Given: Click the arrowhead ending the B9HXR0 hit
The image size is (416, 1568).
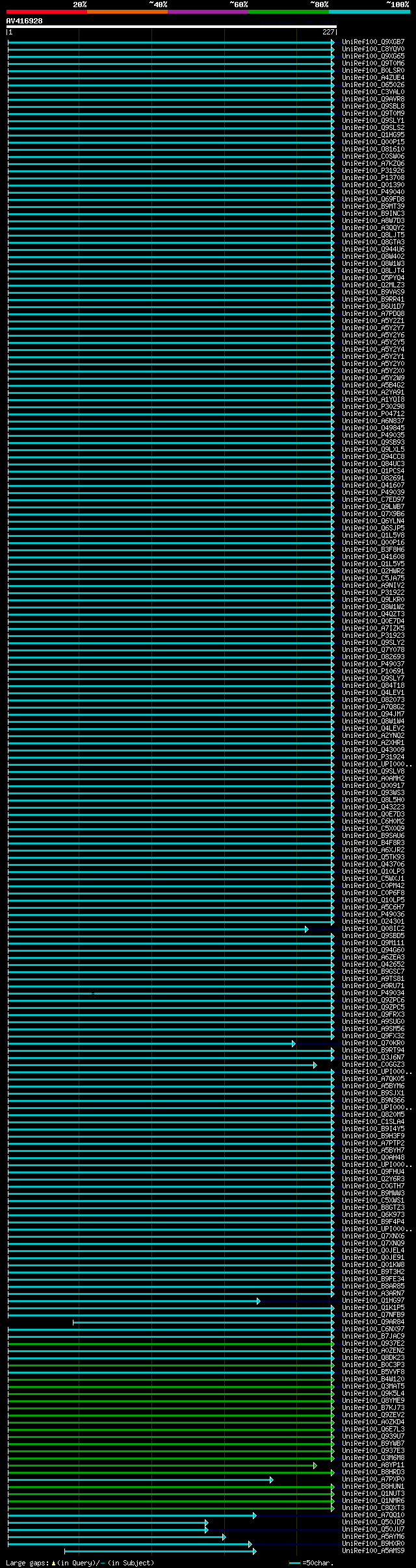Looking at the screenshot, I should click(250, 1544).
